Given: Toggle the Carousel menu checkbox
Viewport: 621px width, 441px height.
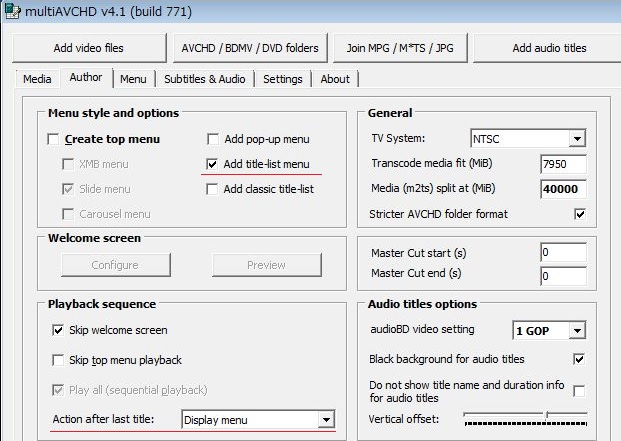Looking at the screenshot, I should click(x=68, y=214).
